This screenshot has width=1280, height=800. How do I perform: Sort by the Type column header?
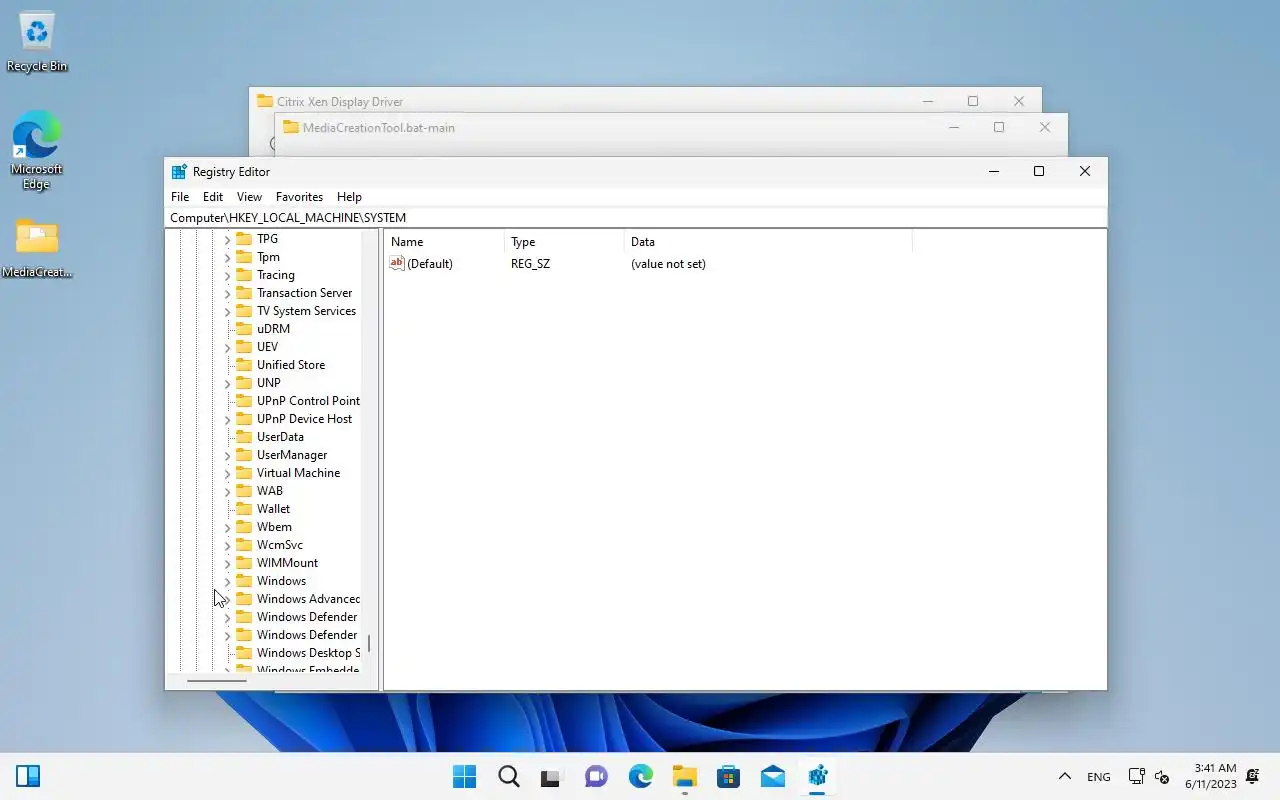point(565,242)
